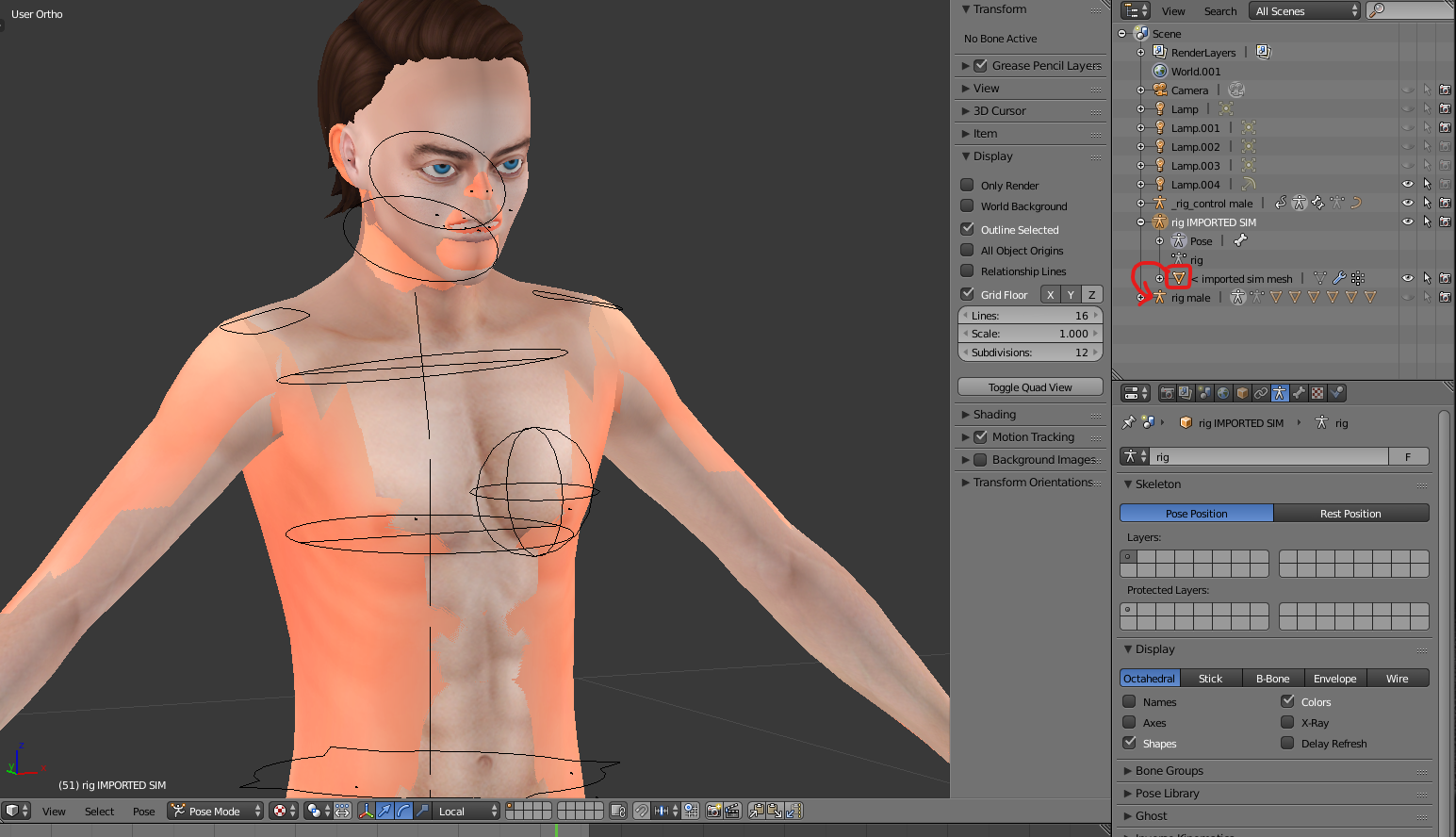
Task: Toggle renderability camera of rig male
Action: [1445, 297]
